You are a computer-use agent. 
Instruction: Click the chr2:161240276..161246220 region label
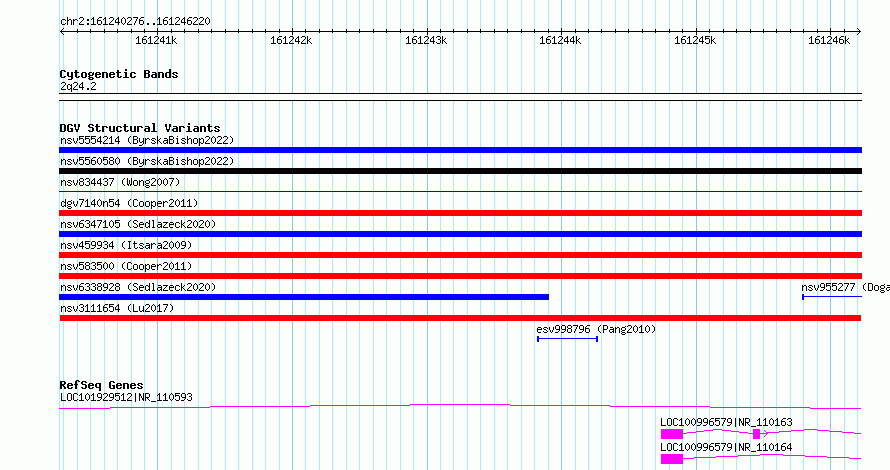[135, 22]
